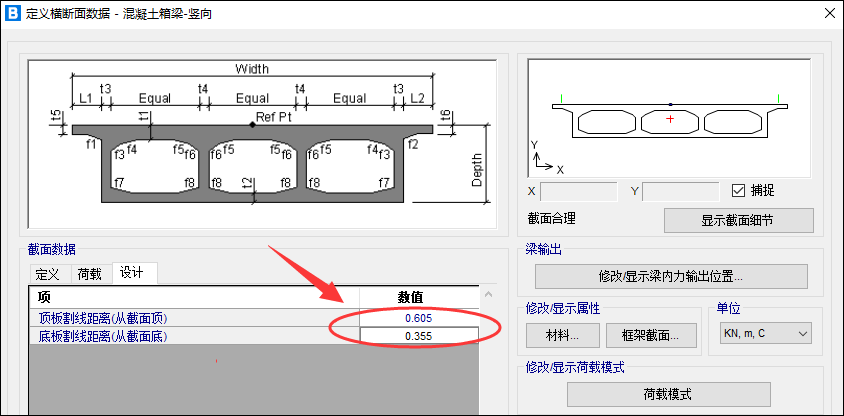This screenshot has width=844, height=416.
Task: Open 修改/显示梁内力输出位置 settings
Action: pos(671,276)
